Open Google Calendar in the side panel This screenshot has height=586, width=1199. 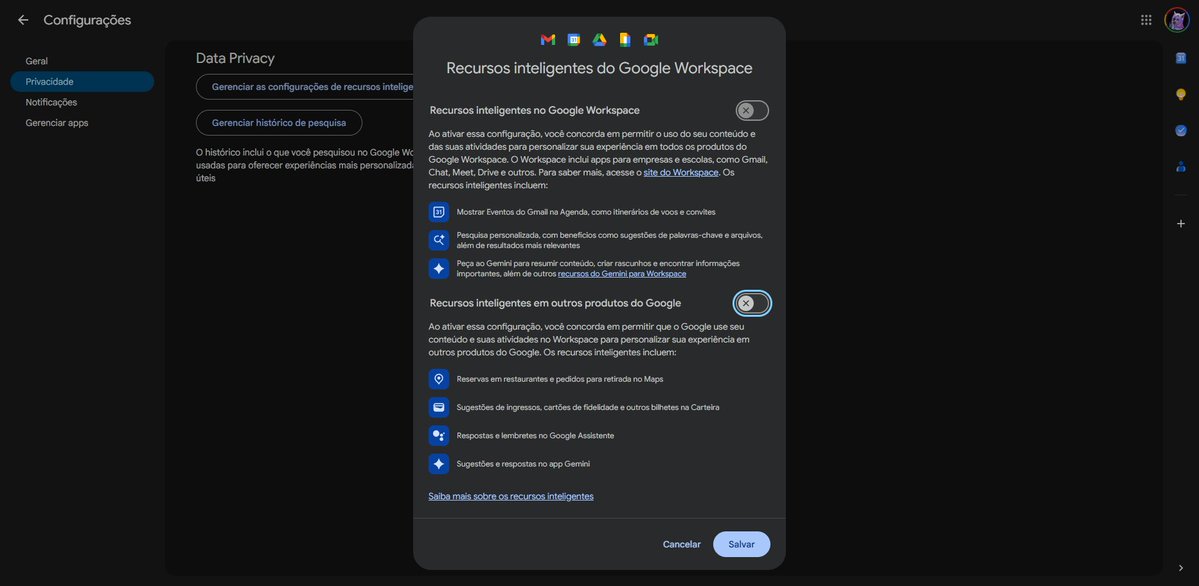point(1181,58)
